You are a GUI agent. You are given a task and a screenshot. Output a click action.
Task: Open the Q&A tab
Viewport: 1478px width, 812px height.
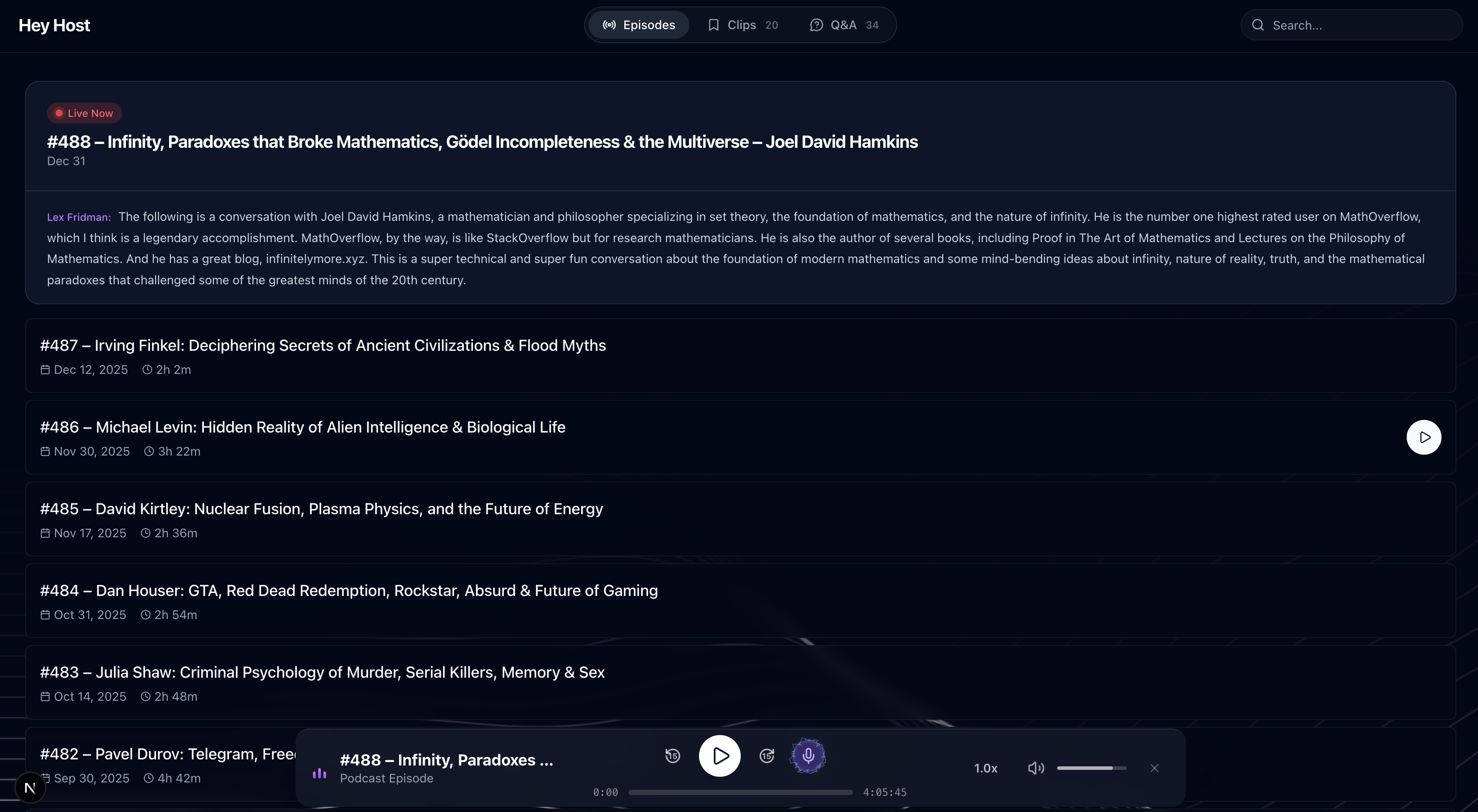click(x=843, y=25)
